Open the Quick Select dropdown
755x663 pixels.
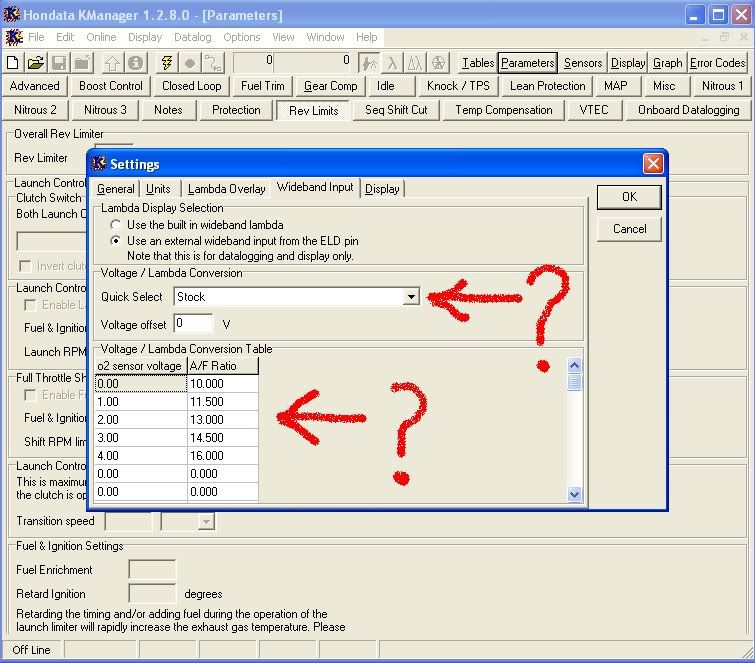411,297
